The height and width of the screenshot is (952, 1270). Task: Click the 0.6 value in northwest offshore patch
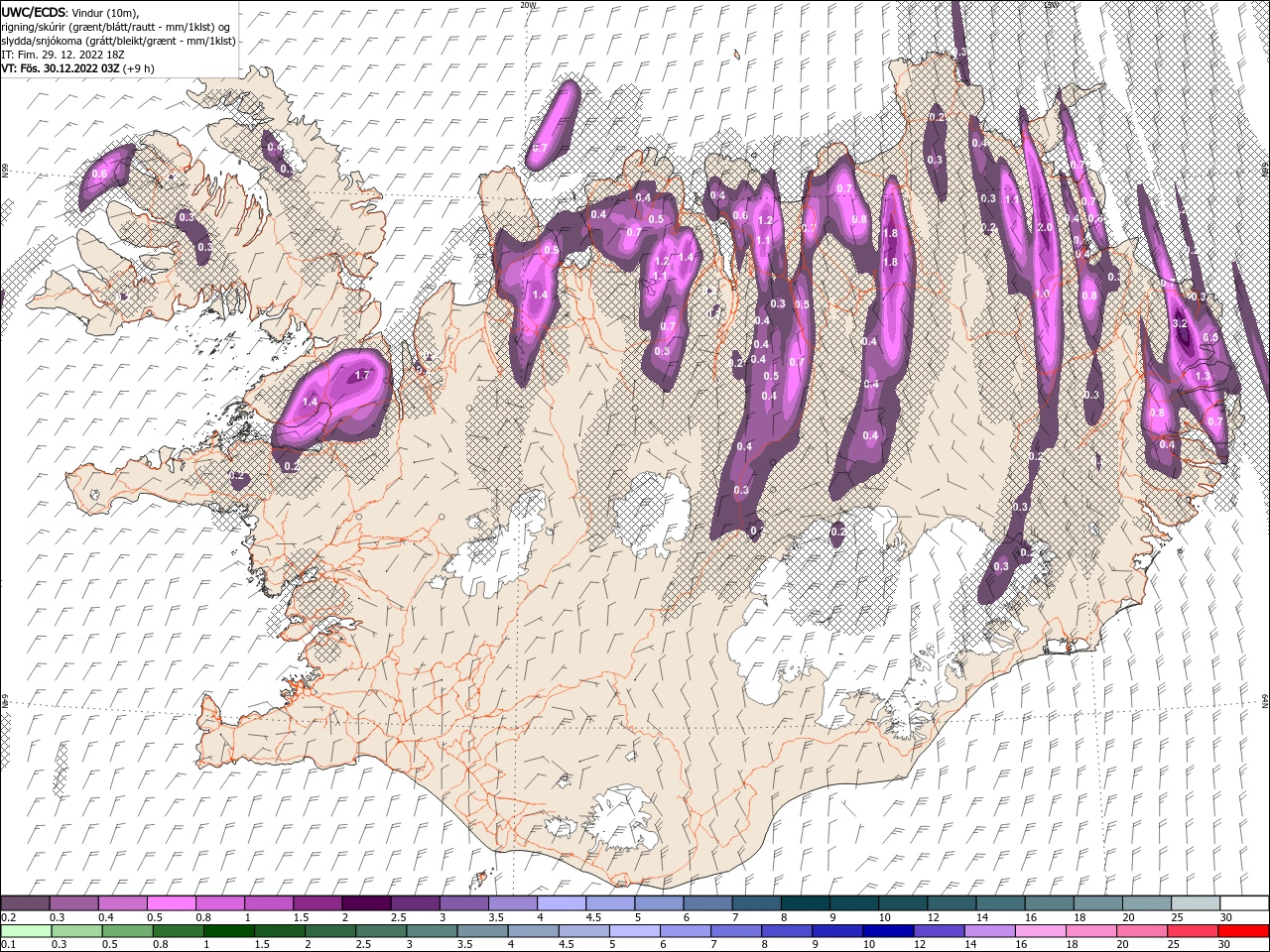point(99,174)
